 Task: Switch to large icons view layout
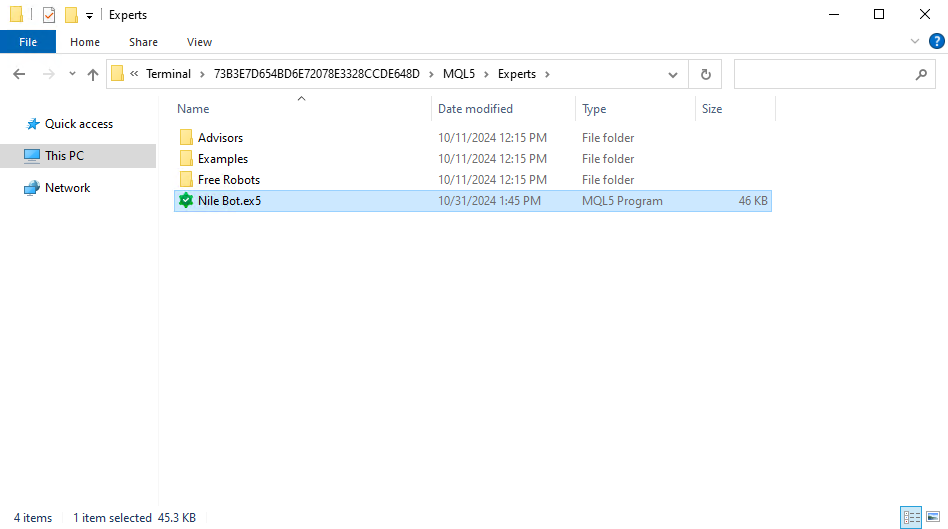pyautogui.click(x=933, y=518)
